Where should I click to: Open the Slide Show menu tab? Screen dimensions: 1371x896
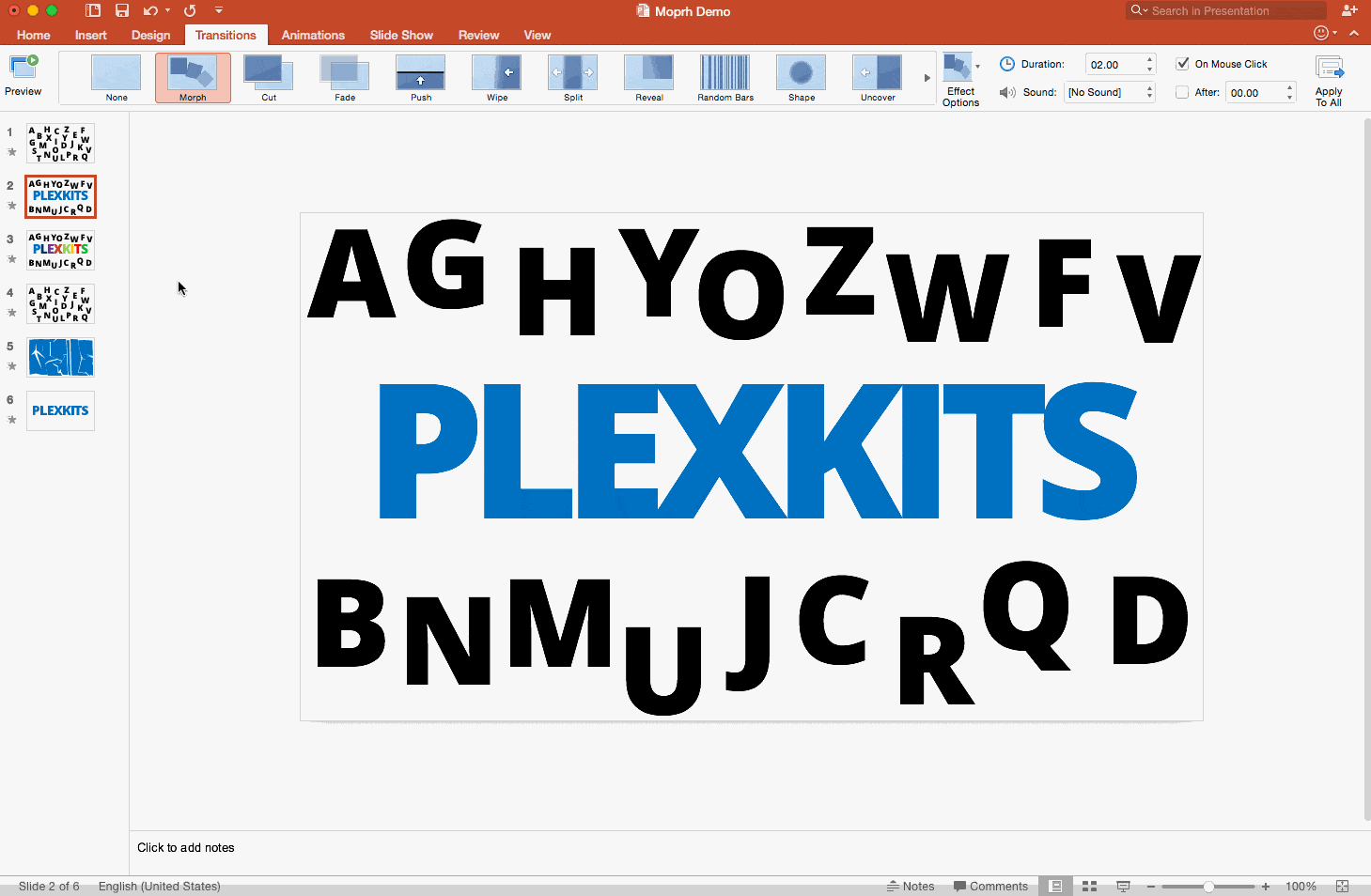tap(401, 35)
